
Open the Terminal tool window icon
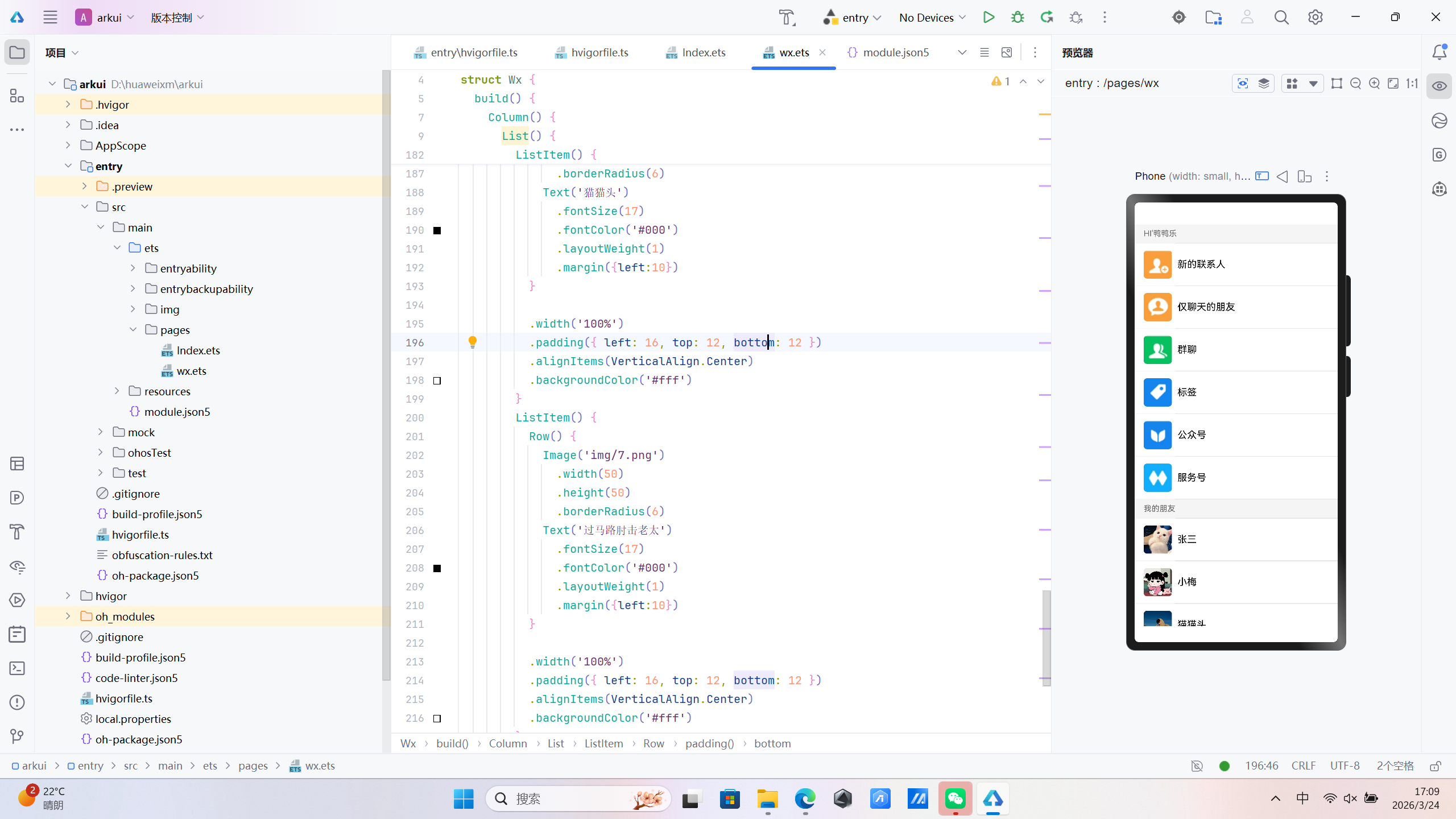[17, 668]
